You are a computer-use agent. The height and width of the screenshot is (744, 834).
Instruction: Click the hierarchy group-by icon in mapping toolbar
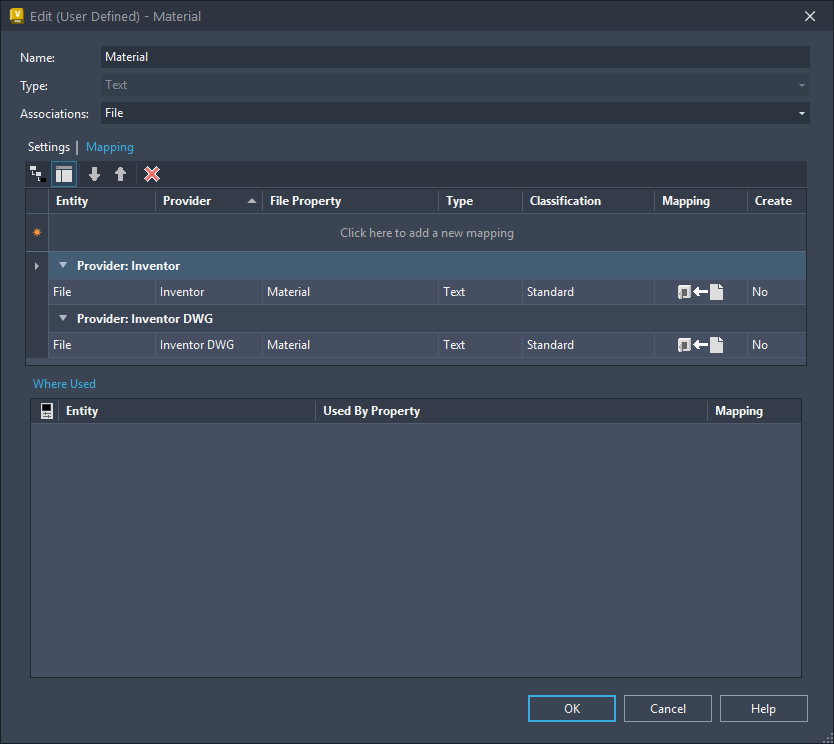[37, 174]
